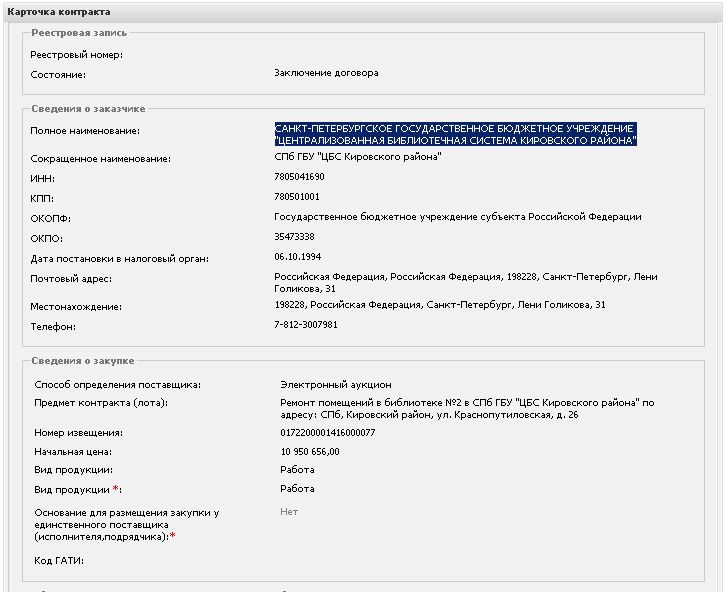Image resolution: width=724 pixels, height=592 pixels.
Task: Click the empty Код ГАТИ value area
Action: pos(462,561)
